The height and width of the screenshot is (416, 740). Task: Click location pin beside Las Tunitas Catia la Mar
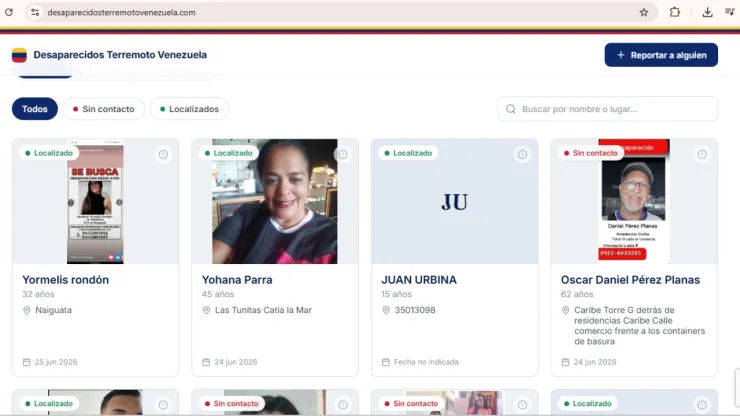(x=206, y=310)
